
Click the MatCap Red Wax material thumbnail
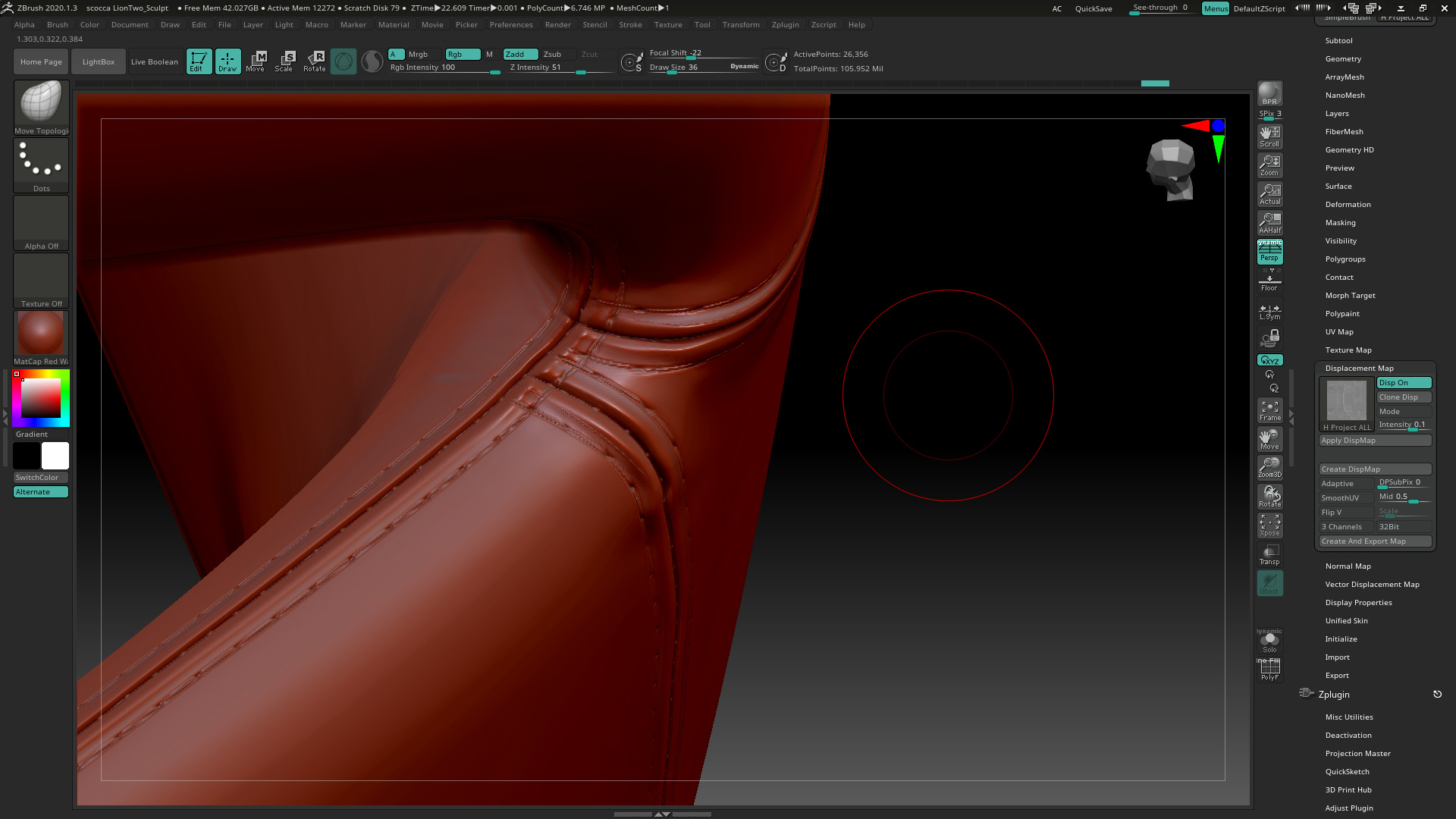tap(41, 334)
